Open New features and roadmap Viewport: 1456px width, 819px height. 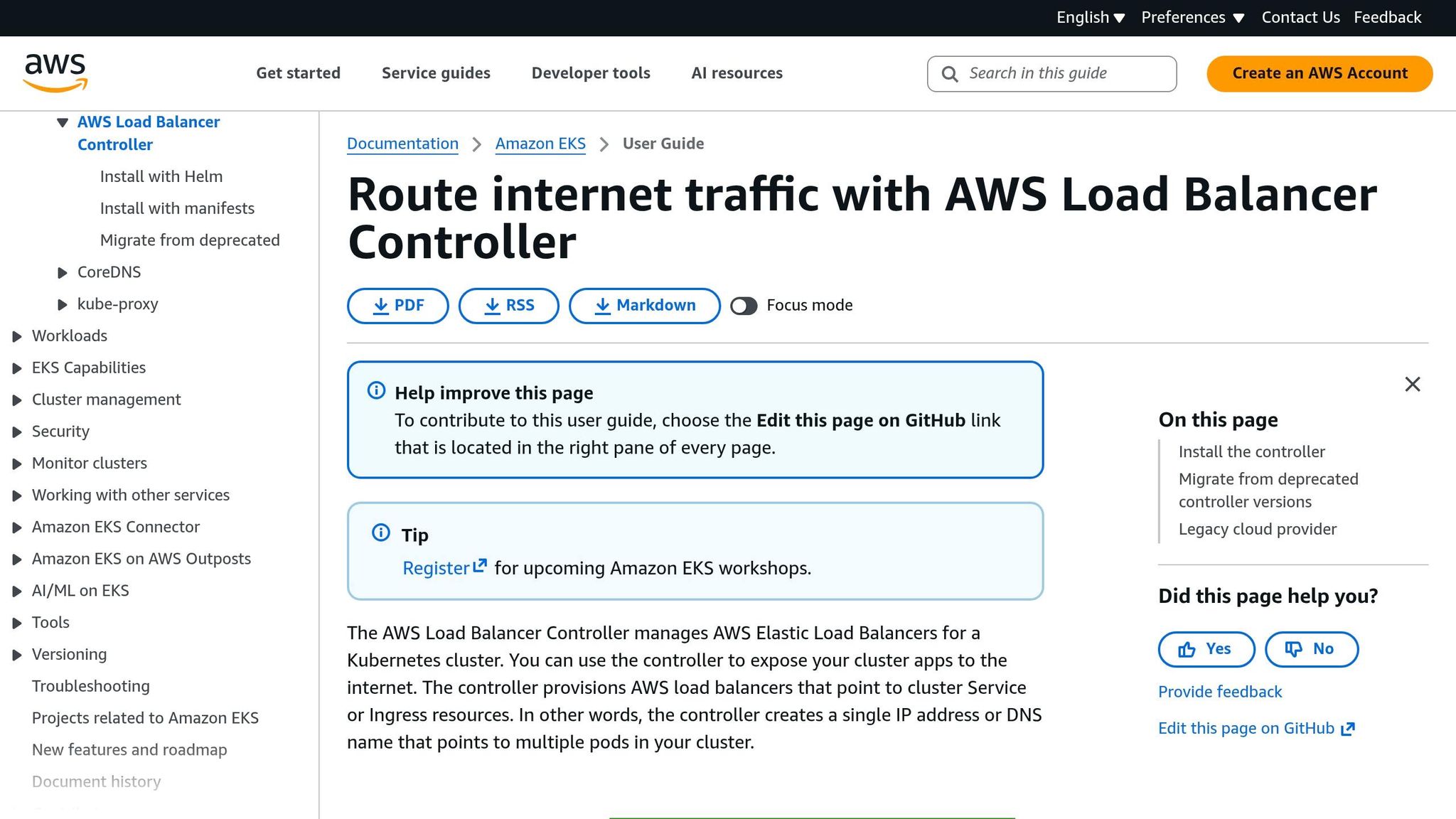(x=129, y=751)
